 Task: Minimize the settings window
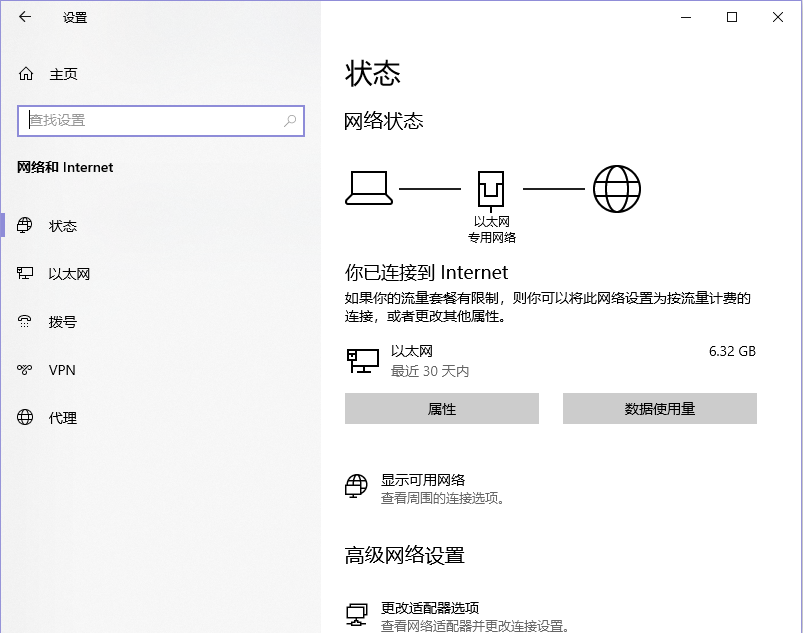(686, 17)
